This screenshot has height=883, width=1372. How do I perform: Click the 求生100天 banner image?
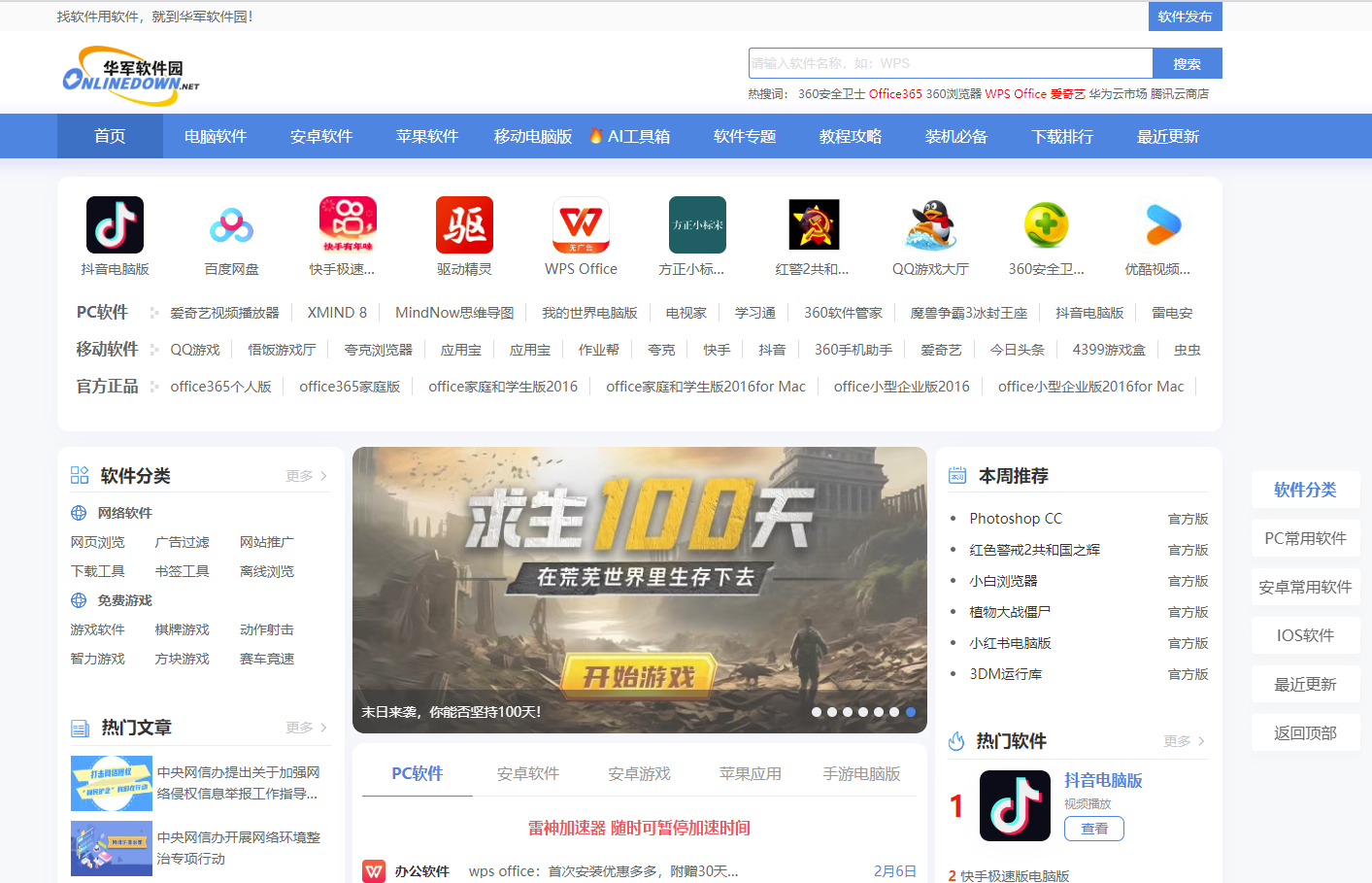click(x=639, y=590)
